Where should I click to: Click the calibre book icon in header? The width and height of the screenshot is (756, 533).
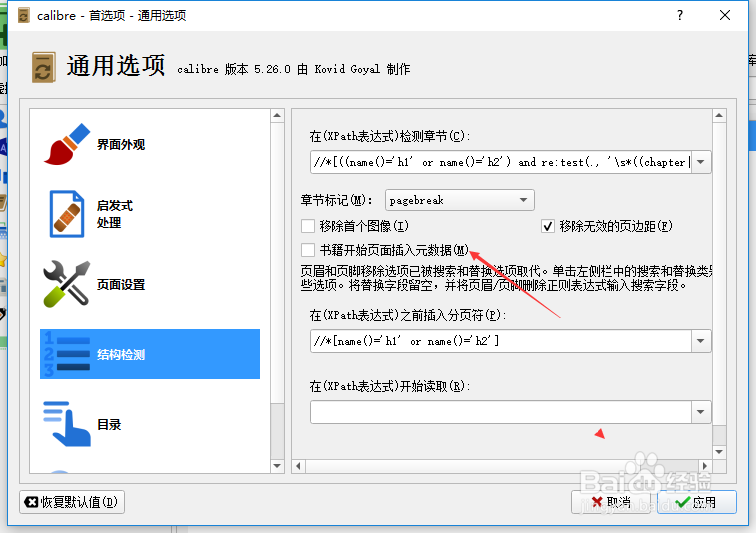(x=44, y=68)
